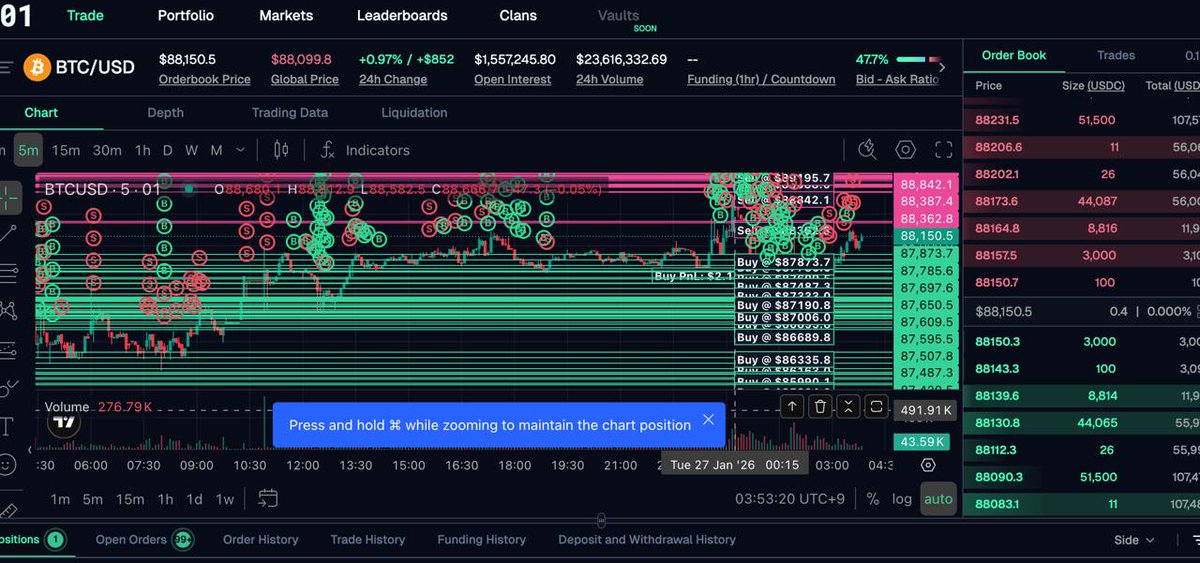The image size is (1200, 563).
Task: Open the Fibonacci retracement tool
Action: [8, 271]
